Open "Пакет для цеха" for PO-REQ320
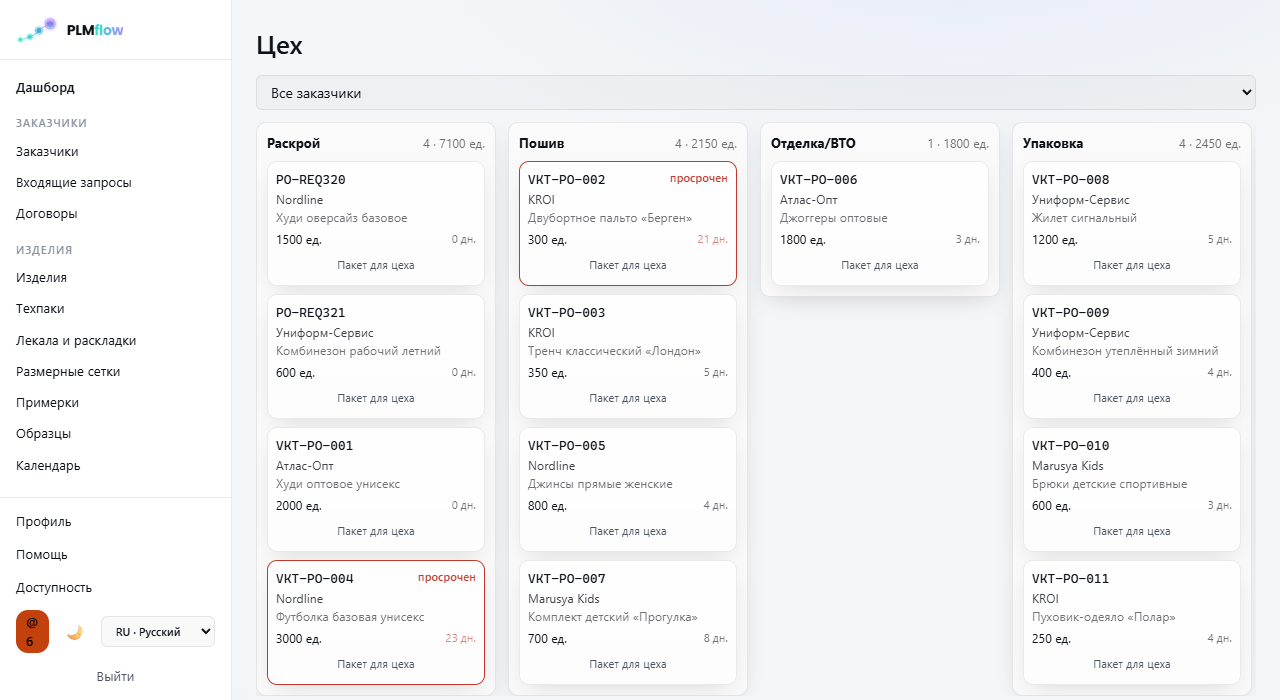 376,265
